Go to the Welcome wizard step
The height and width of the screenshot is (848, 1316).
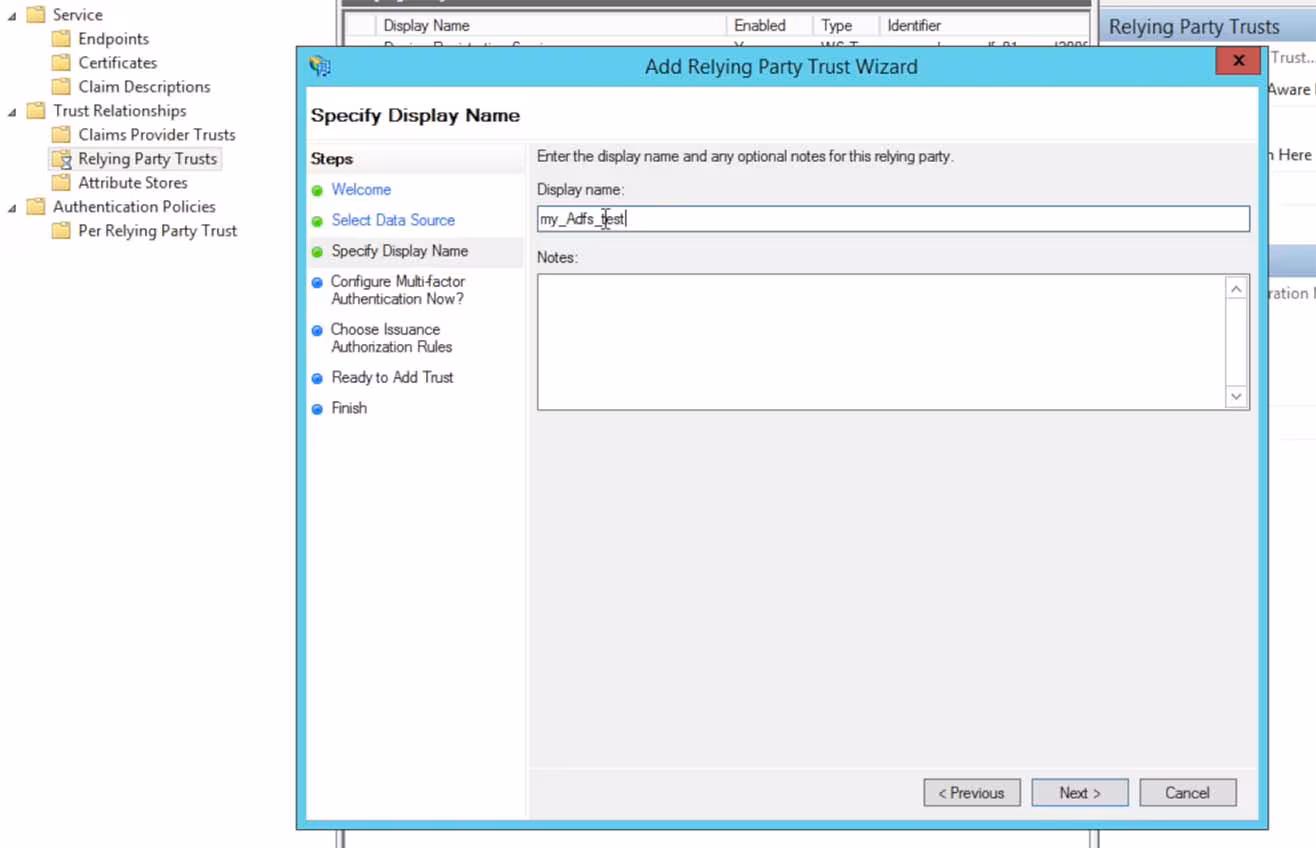click(361, 190)
